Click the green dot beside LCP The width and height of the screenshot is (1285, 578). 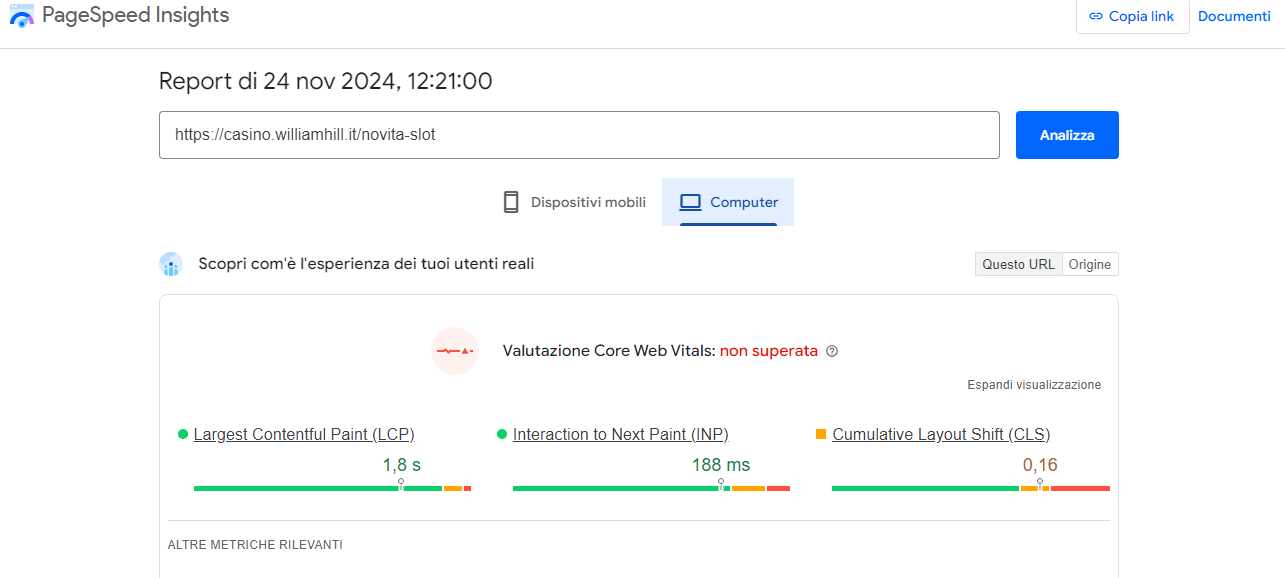183,434
